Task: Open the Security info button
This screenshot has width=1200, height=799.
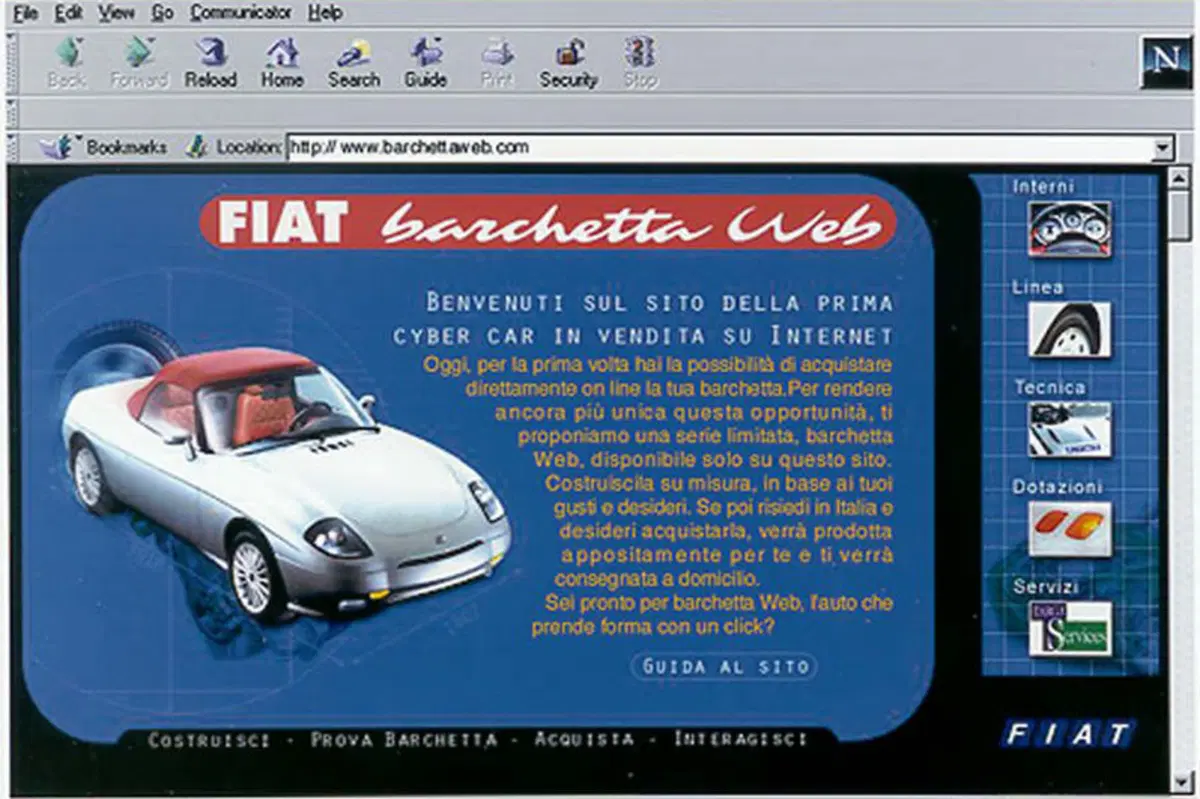Action: 568,63
